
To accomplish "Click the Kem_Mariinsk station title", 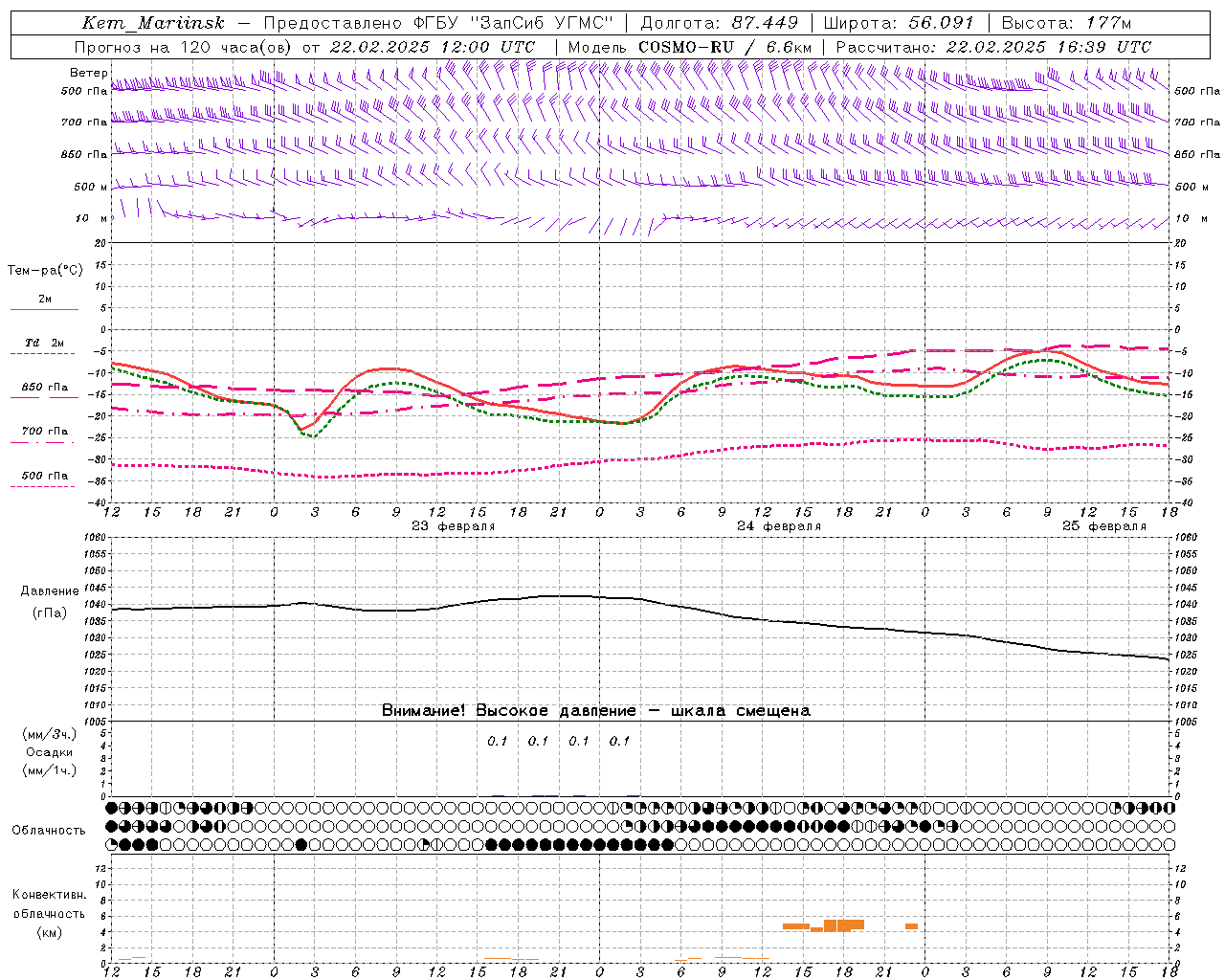I will click(153, 23).
